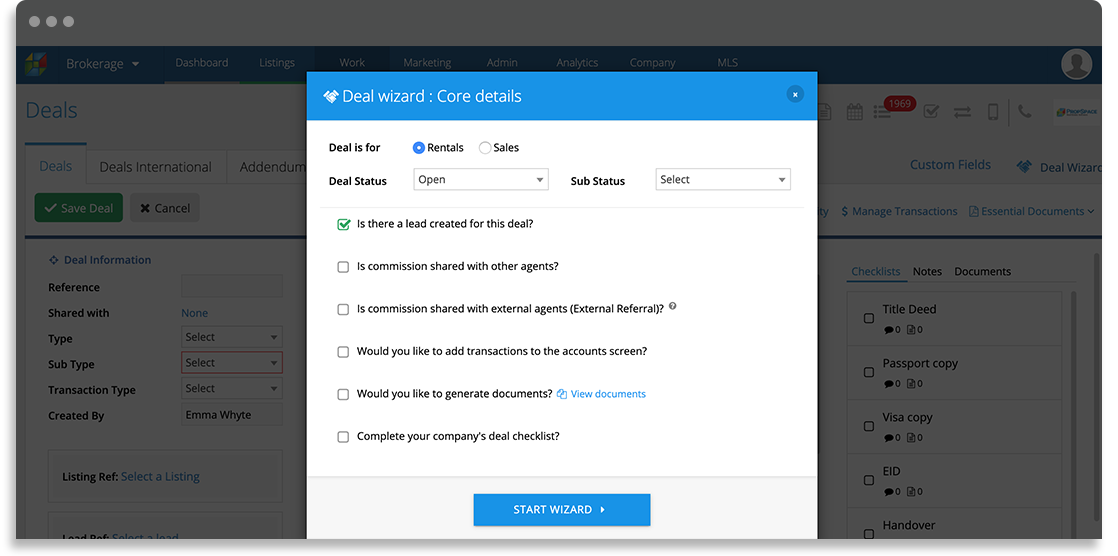Check the External Referral commission checkbox
The image size is (1118, 556).
343,309
